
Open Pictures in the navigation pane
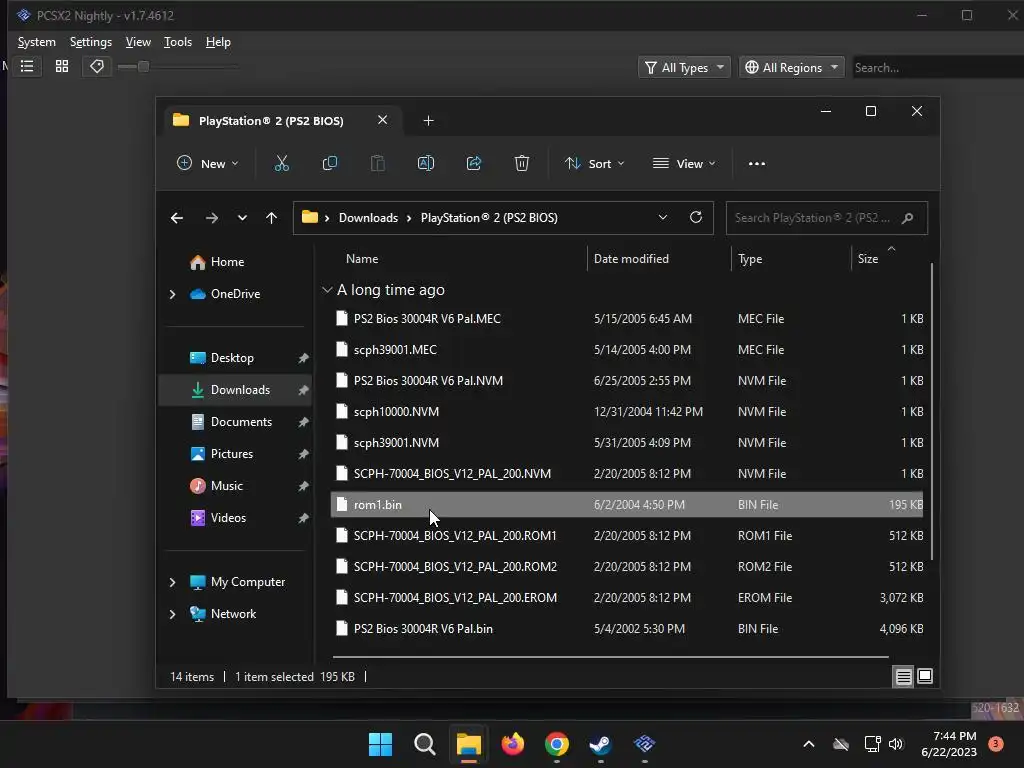[231, 454]
